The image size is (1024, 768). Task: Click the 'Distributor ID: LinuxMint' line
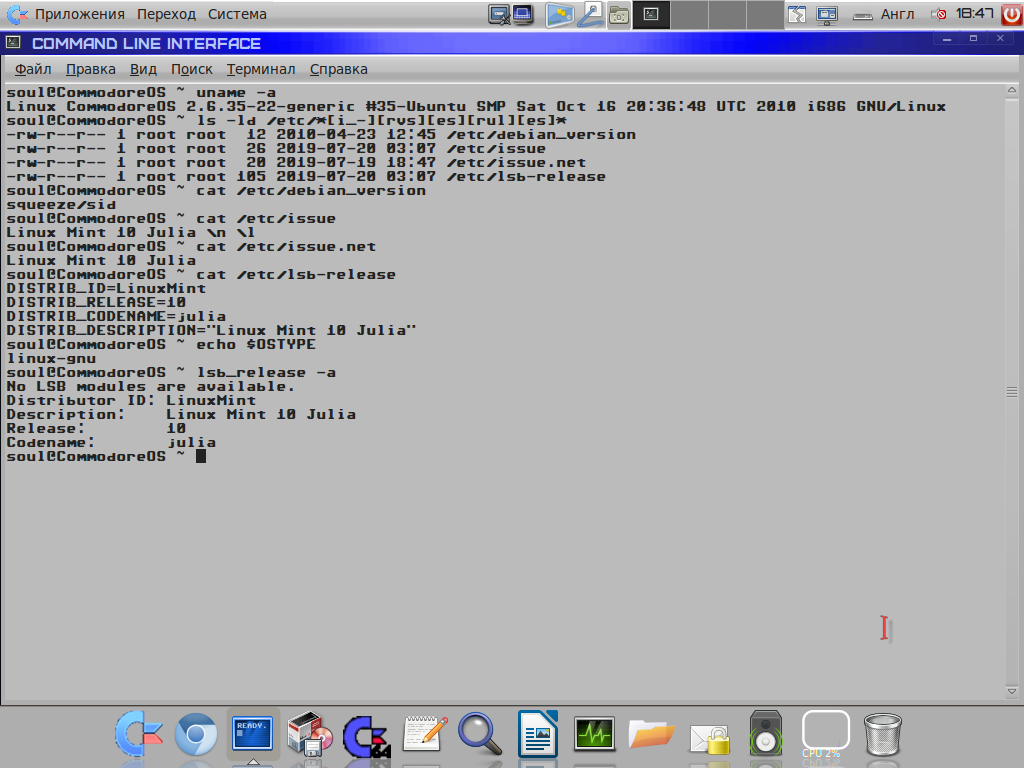pyautogui.click(x=131, y=400)
